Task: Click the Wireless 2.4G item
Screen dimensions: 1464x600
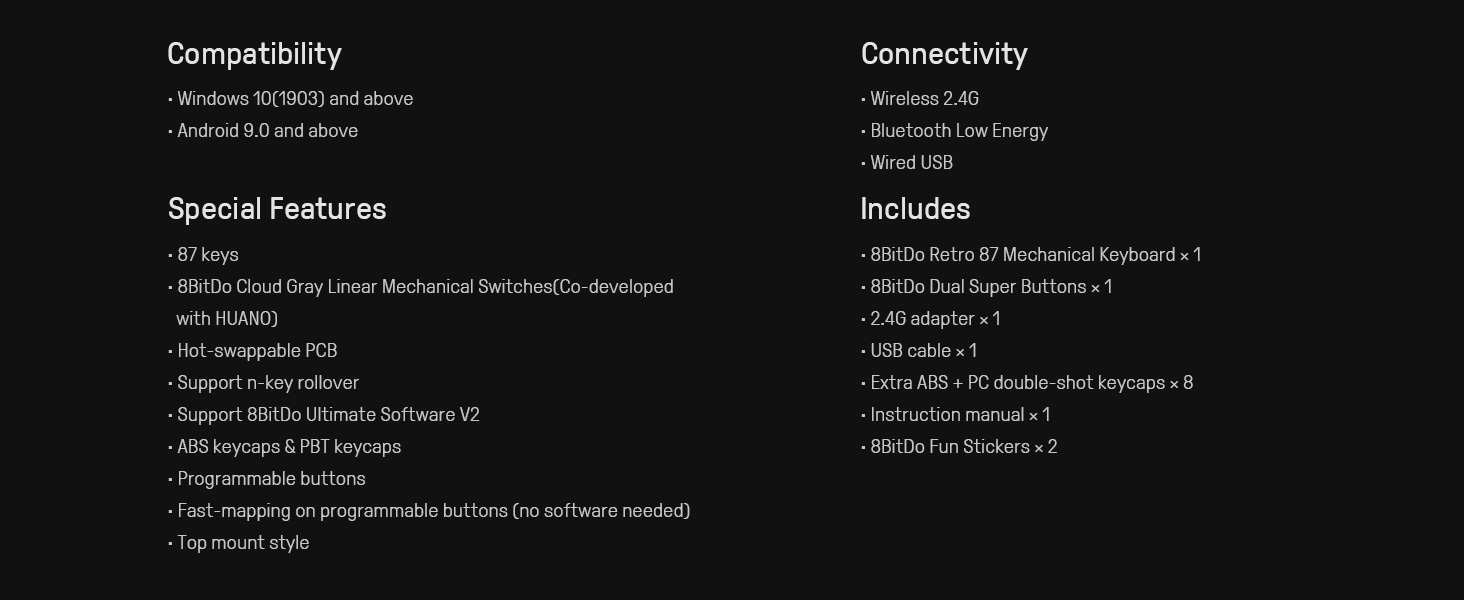Action: [920, 99]
